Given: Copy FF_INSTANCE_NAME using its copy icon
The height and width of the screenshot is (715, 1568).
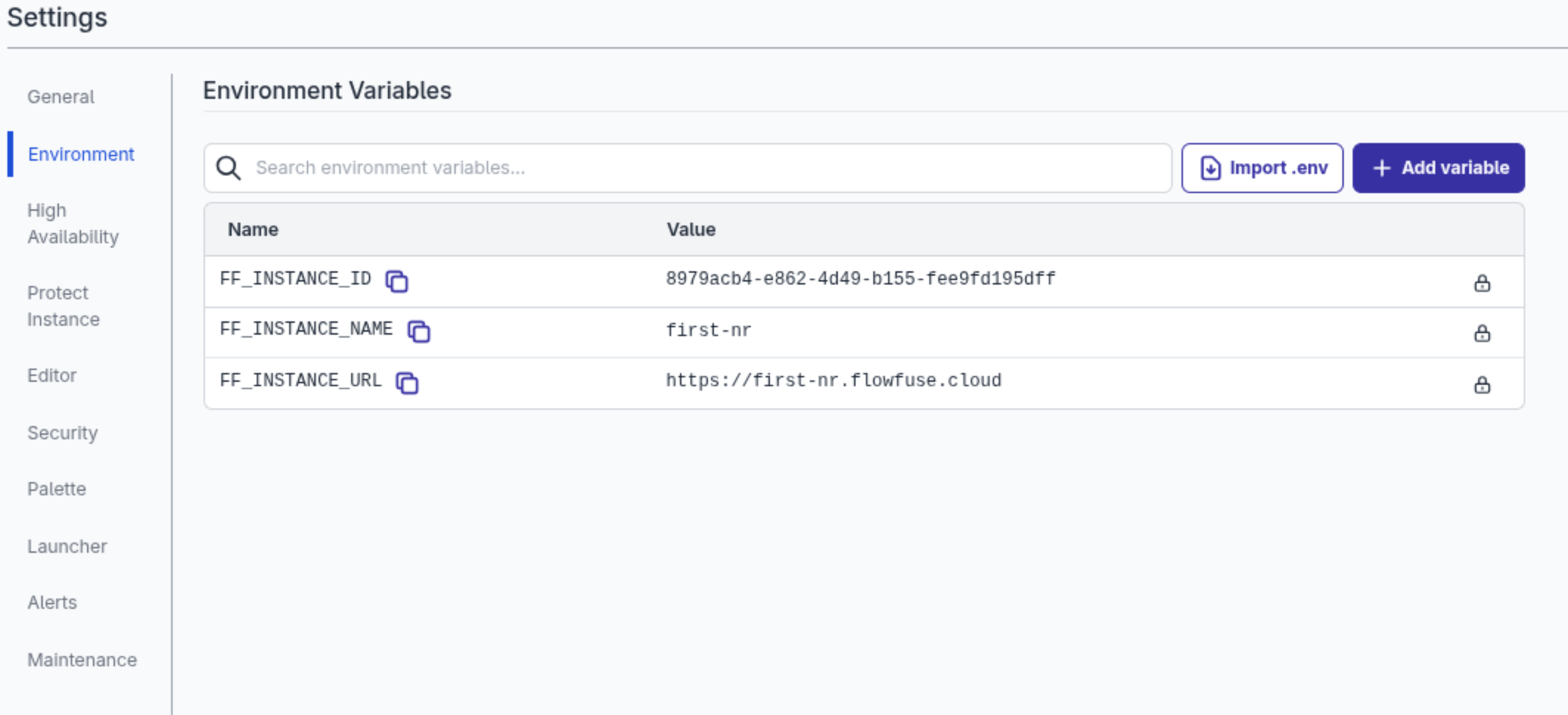Looking at the screenshot, I should point(420,332).
